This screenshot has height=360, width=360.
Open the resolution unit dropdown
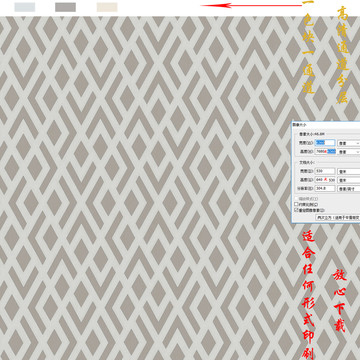click(349, 189)
